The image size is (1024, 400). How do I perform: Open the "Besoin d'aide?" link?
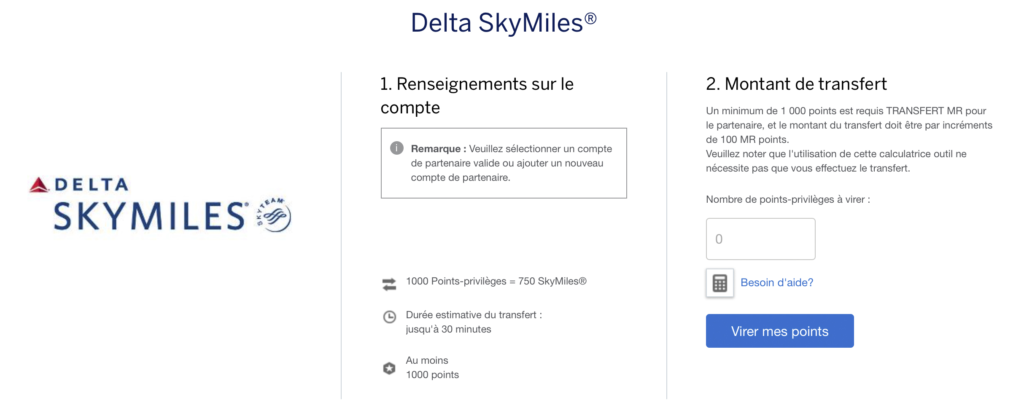point(777,283)
